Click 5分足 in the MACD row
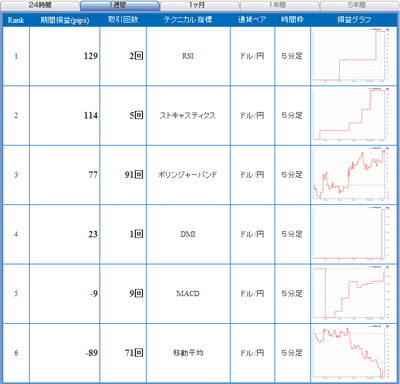This screenshot has height=384, width=400. click(292, 293)
